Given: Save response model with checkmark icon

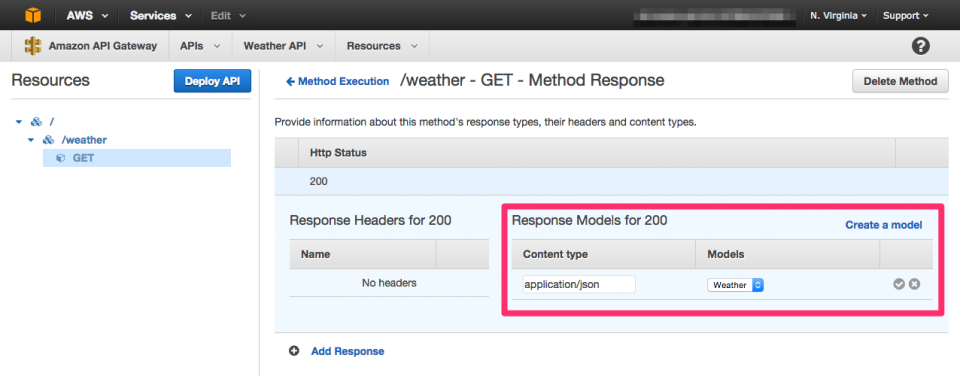Looking at the screenshot, I should [899, 284].
